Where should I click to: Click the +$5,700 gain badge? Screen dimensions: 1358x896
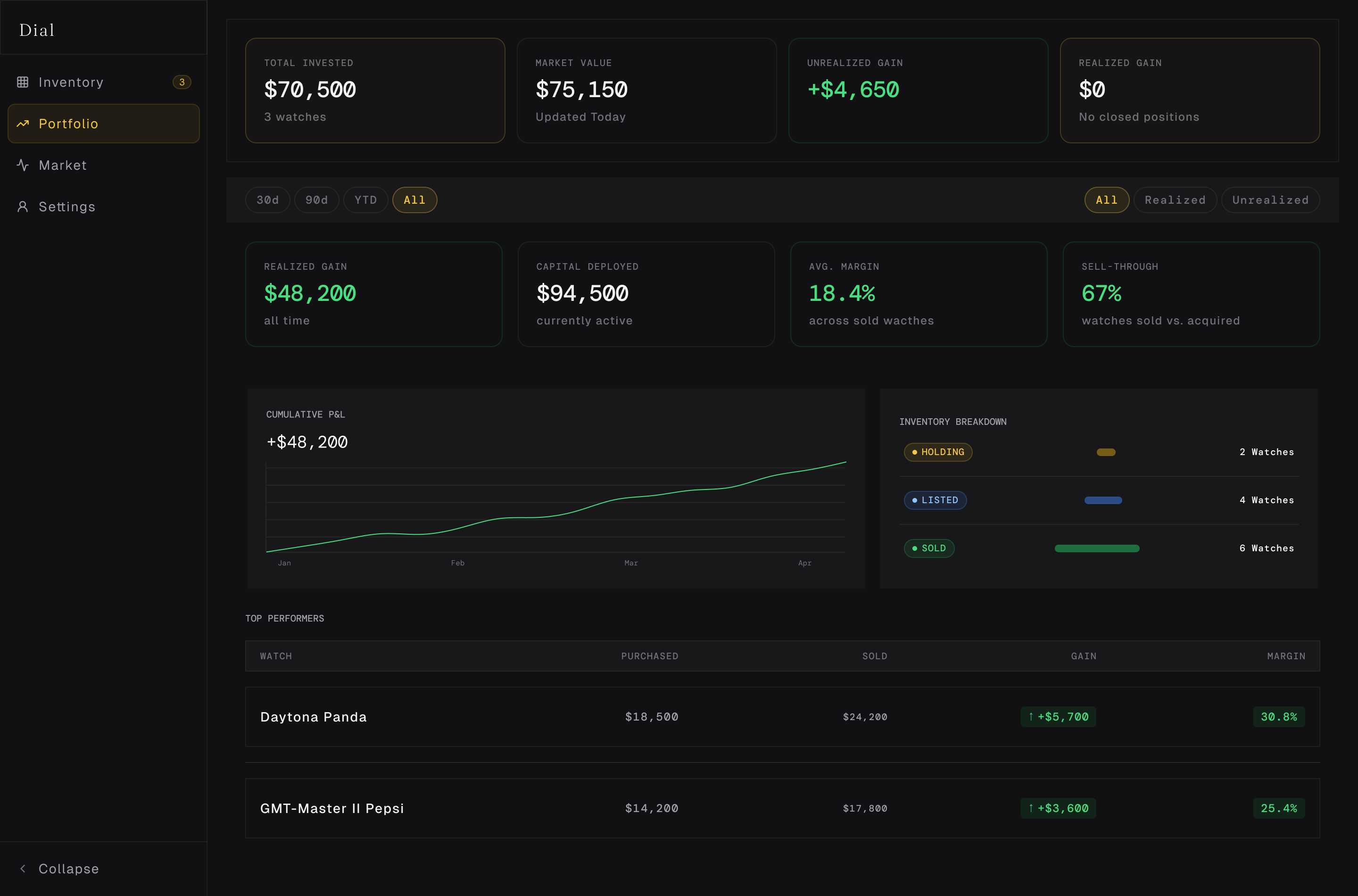(x=1058, y=717)
